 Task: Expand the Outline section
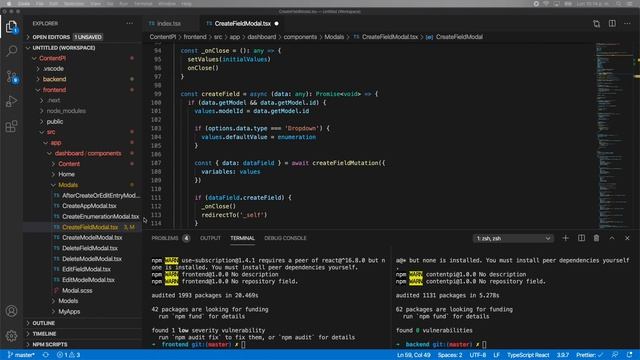(82, 323)
